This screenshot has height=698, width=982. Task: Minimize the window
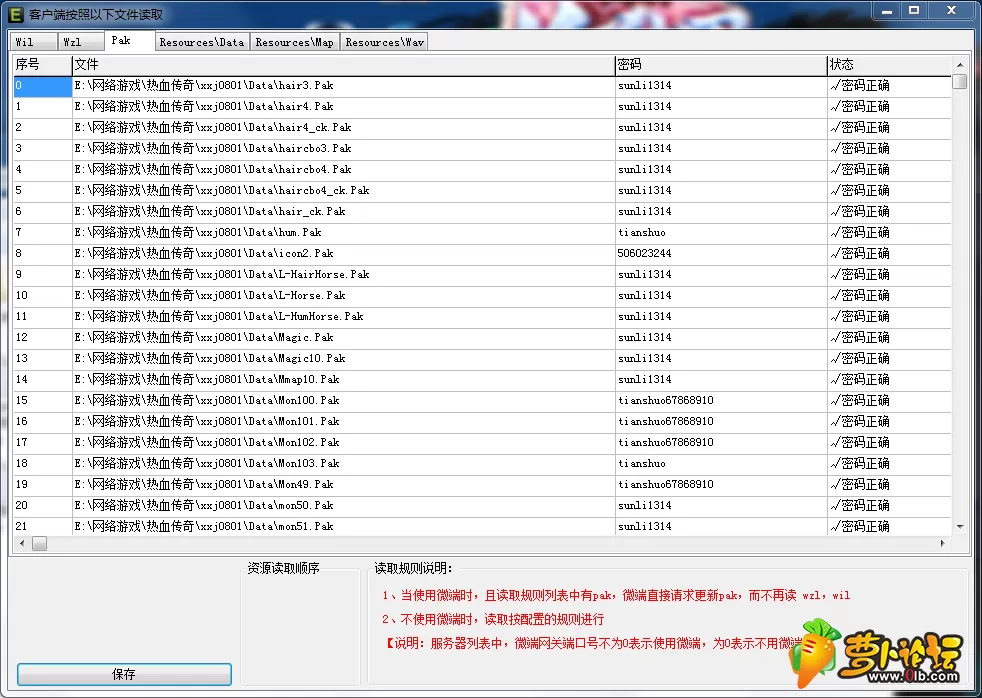[x=887, y=11]
